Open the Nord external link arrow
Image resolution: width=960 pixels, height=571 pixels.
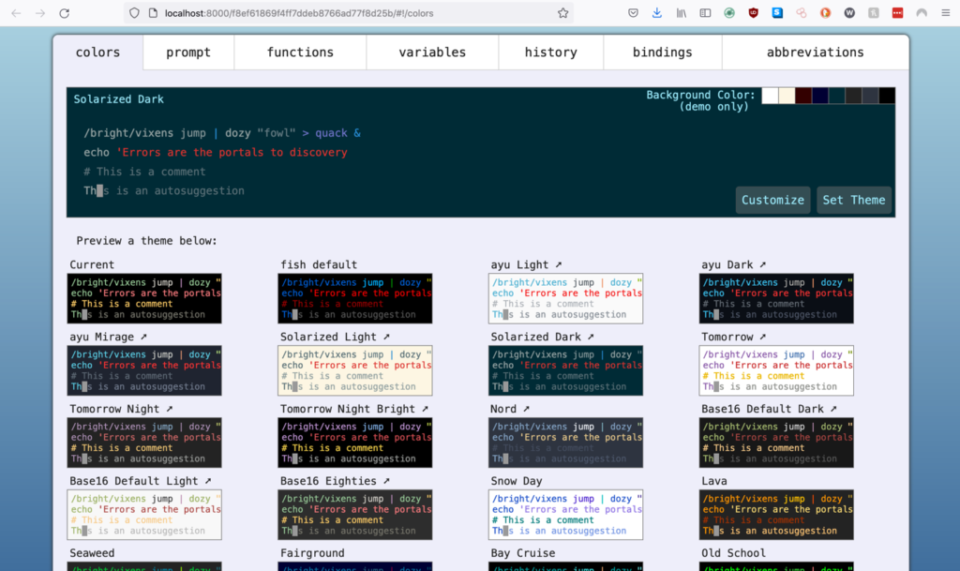click(526, 409)
